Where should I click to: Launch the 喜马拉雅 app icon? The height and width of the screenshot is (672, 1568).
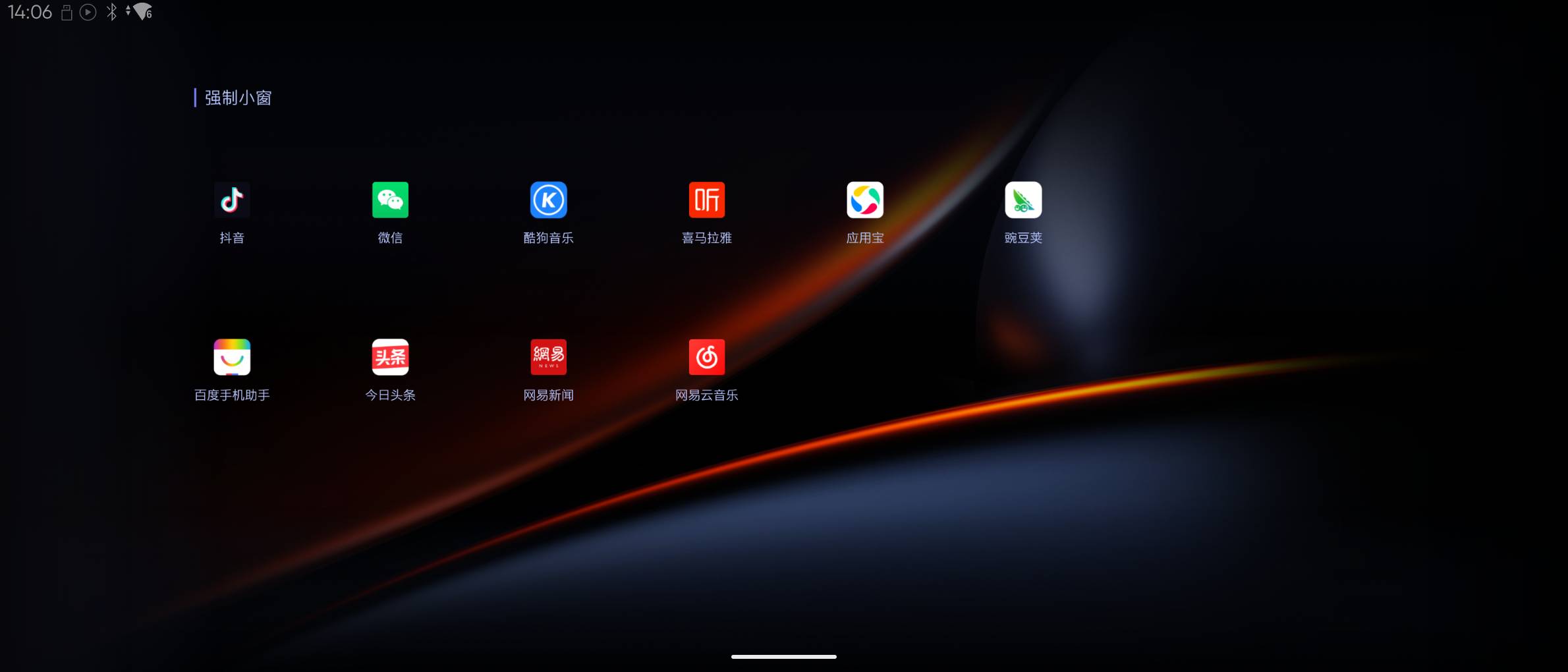tap(706, 200)
